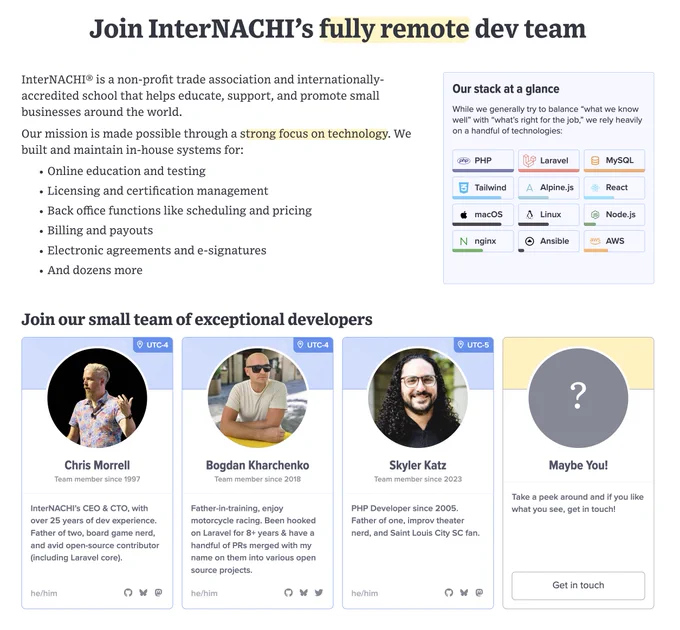The width and height of the screenshot is (680, 630).
Task: Click Chris Morrell's profile photo
Action: (x=97, y=398)
